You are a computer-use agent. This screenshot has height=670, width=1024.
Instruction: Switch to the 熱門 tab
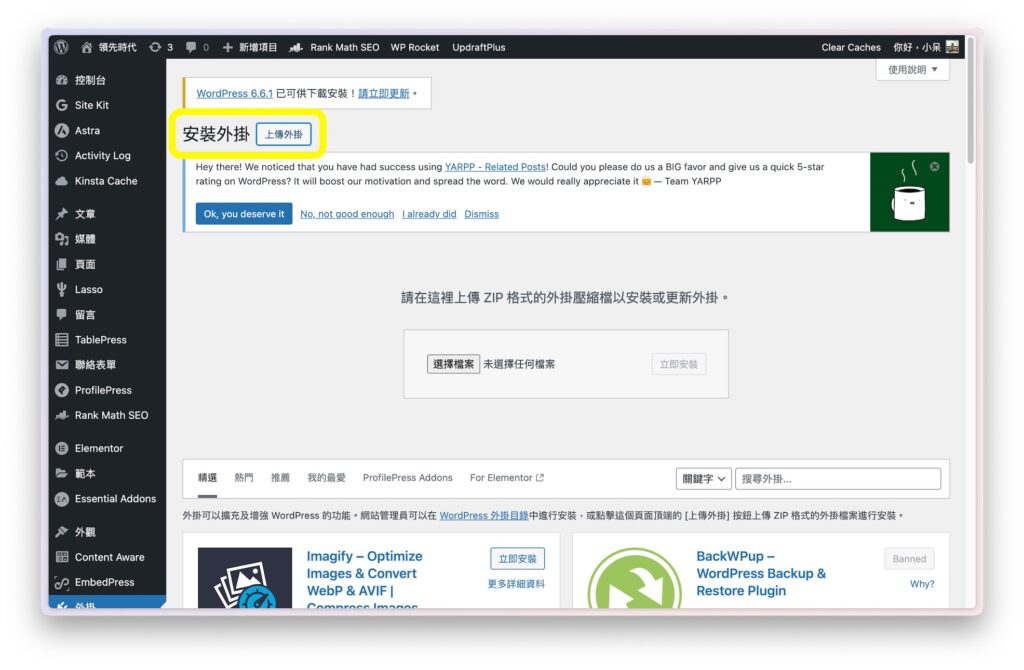tap(244, 478)
